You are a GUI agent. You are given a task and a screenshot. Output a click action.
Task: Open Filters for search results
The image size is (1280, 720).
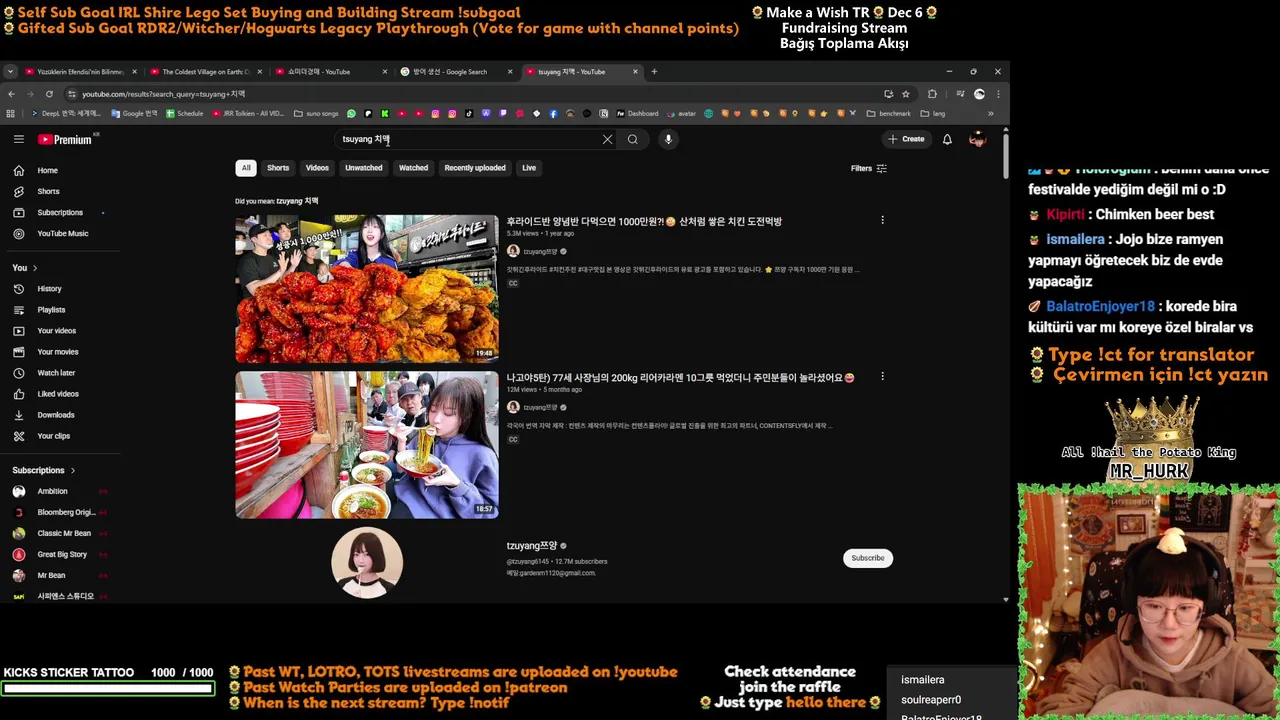869,168
